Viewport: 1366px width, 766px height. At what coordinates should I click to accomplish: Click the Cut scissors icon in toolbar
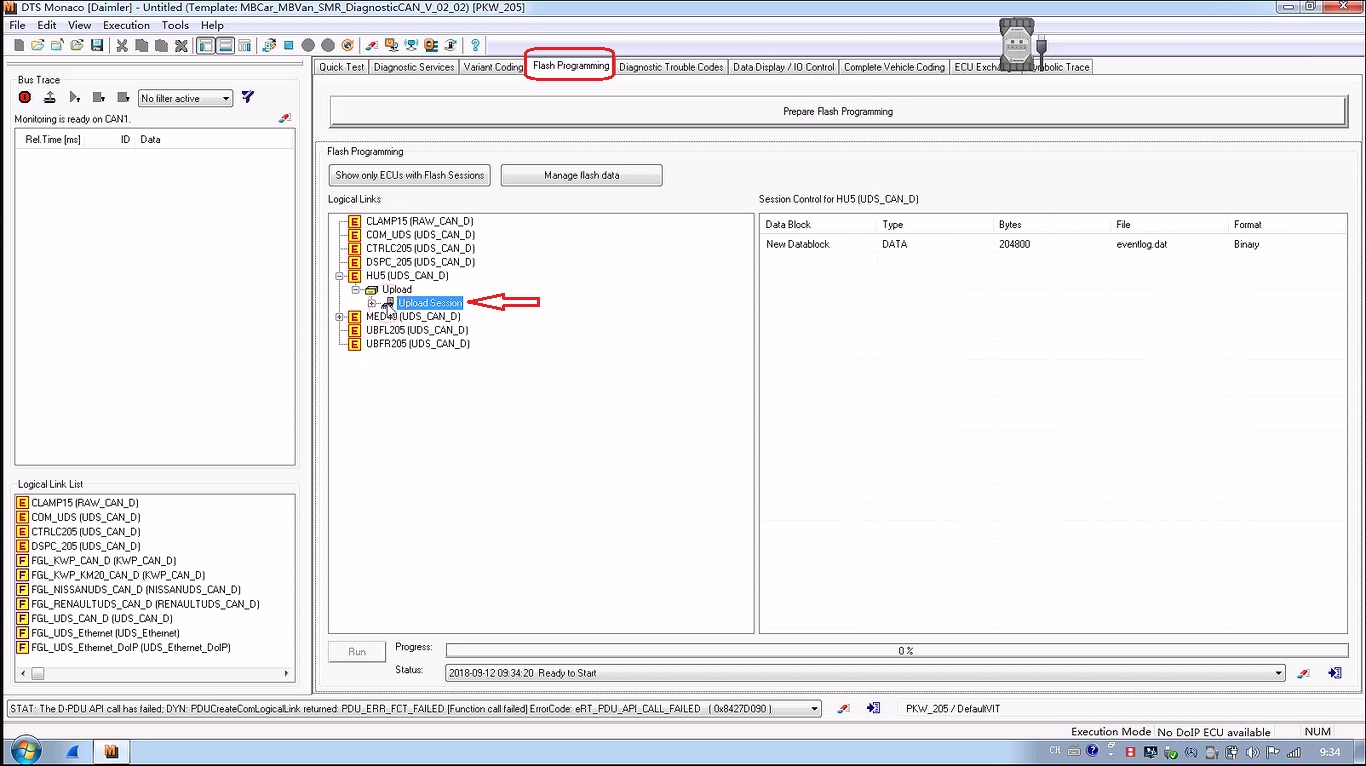pyautogui.click(x=122, y=46)
